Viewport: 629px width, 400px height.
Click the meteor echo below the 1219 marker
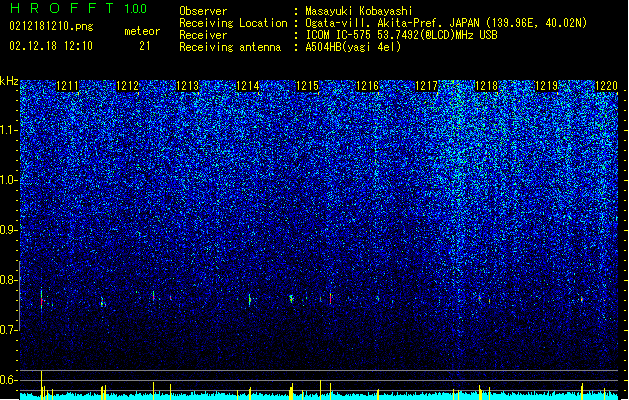(581, 299)
